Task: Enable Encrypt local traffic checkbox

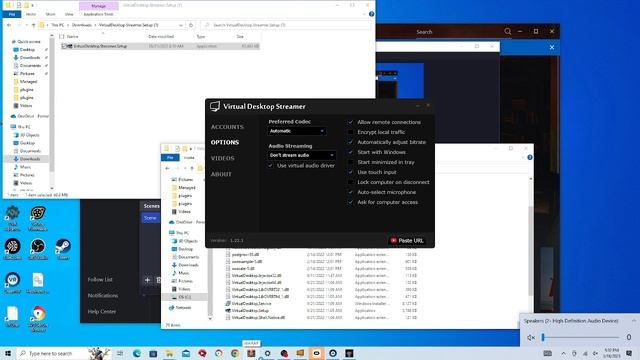Action: click(350, 132)
